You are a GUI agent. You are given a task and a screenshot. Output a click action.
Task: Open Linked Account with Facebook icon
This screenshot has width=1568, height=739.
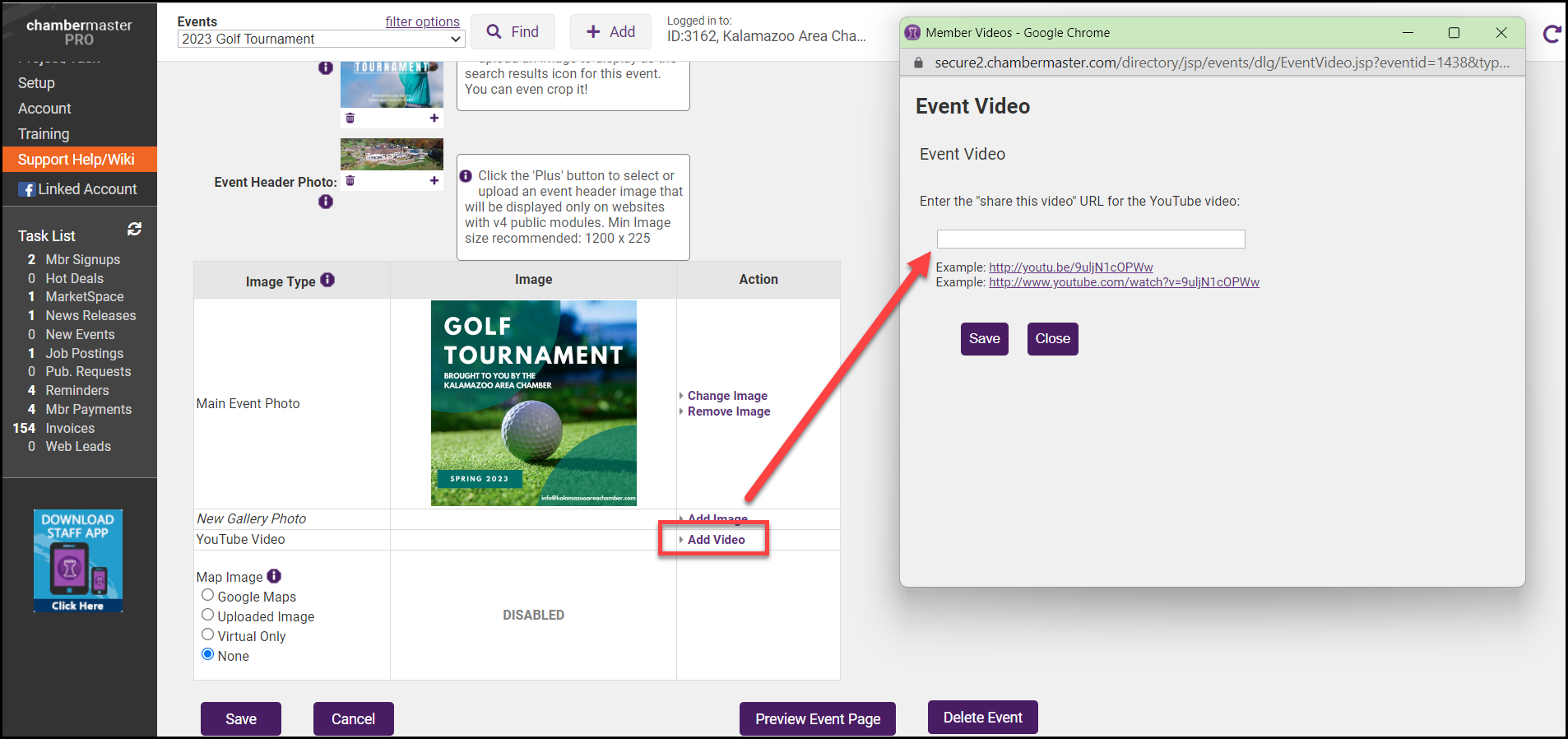tap(78, 189)
